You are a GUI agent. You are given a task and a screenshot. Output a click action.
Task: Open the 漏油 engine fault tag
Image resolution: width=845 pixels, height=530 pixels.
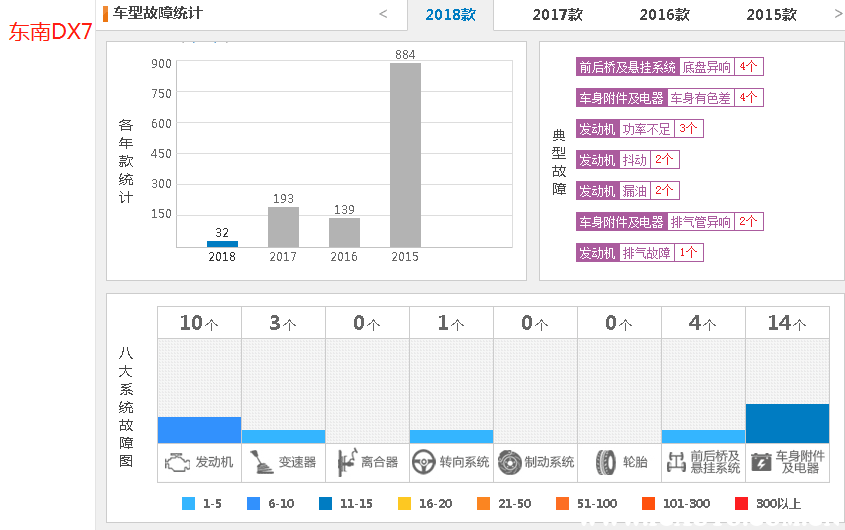634,191
